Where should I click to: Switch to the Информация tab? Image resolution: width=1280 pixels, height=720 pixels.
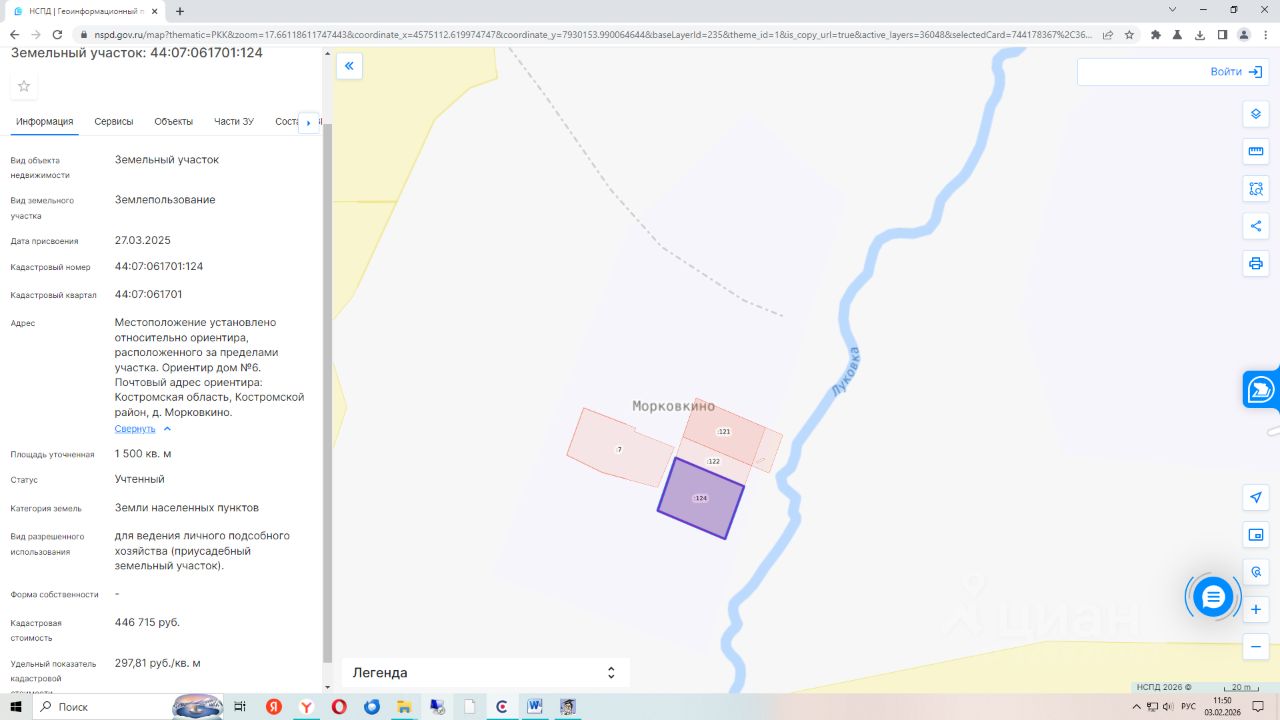pyautogui.click(x=45, y=121)
